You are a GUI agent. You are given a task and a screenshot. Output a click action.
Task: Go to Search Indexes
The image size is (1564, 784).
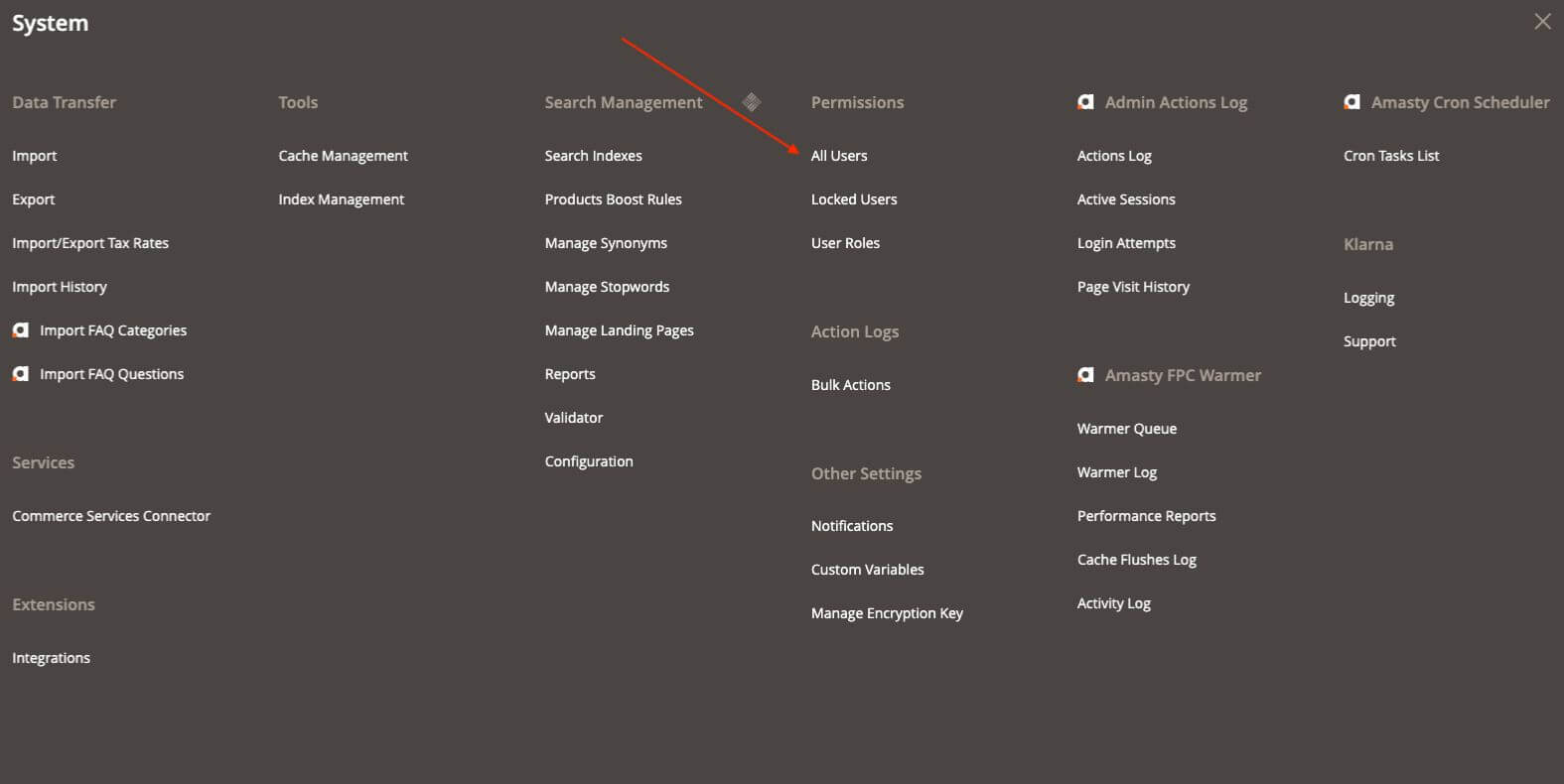594,156
